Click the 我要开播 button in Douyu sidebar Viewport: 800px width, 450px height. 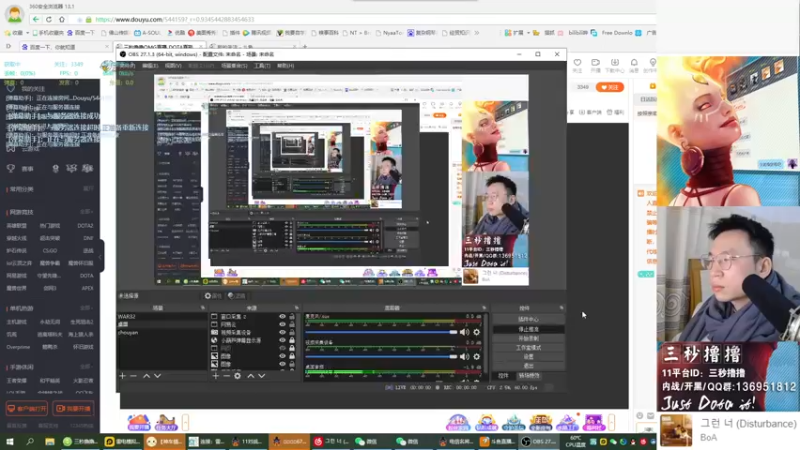click(x=73, y=409)
